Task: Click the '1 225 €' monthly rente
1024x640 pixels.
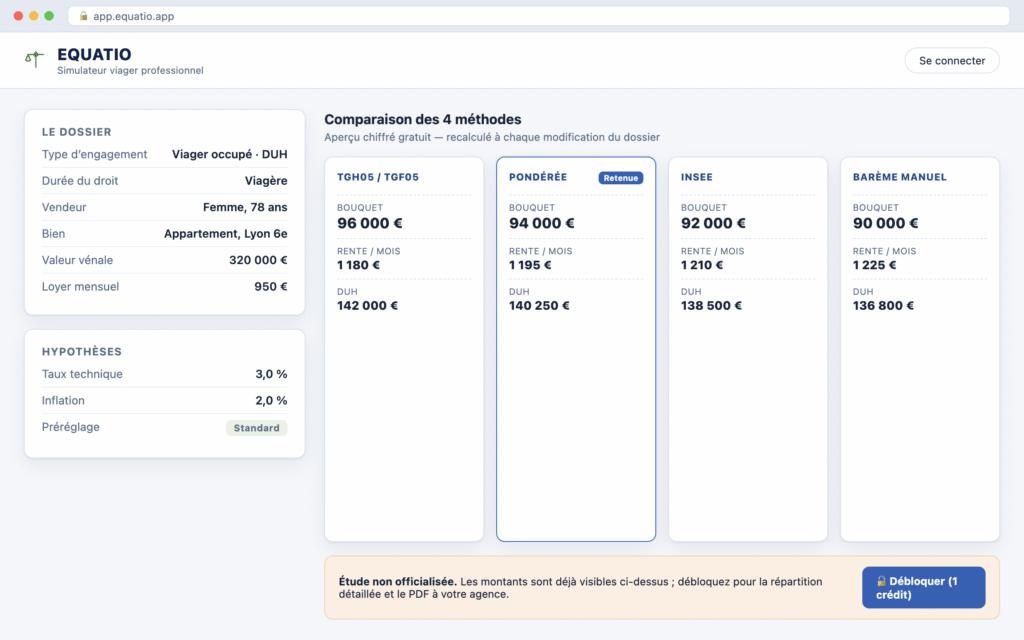Action: (x=874, y=265)
